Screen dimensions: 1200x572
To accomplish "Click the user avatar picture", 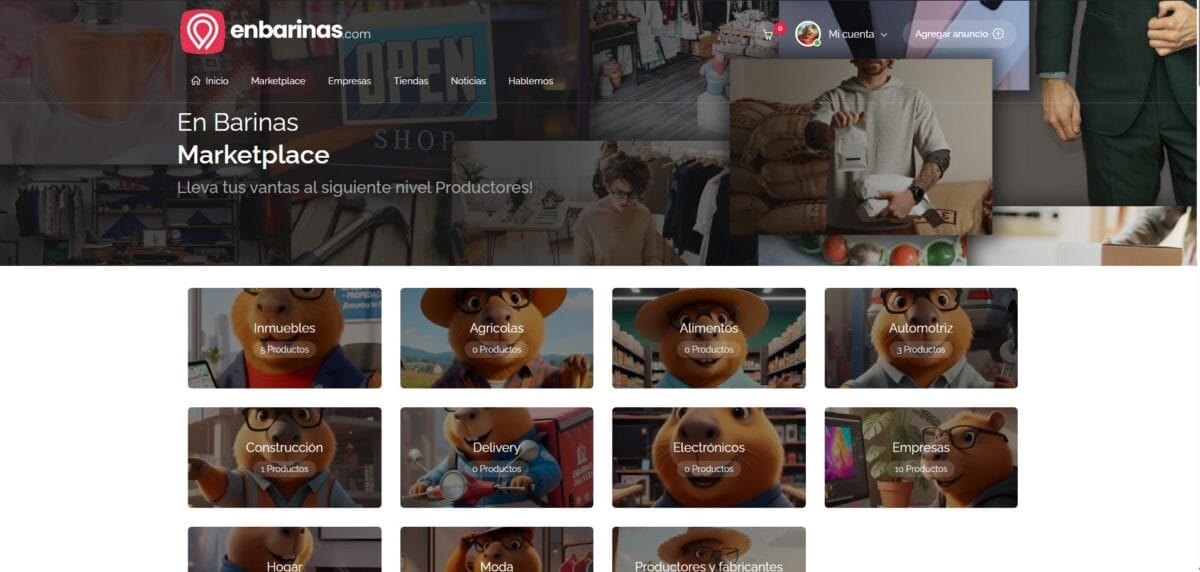I will [x=807, y=34].
